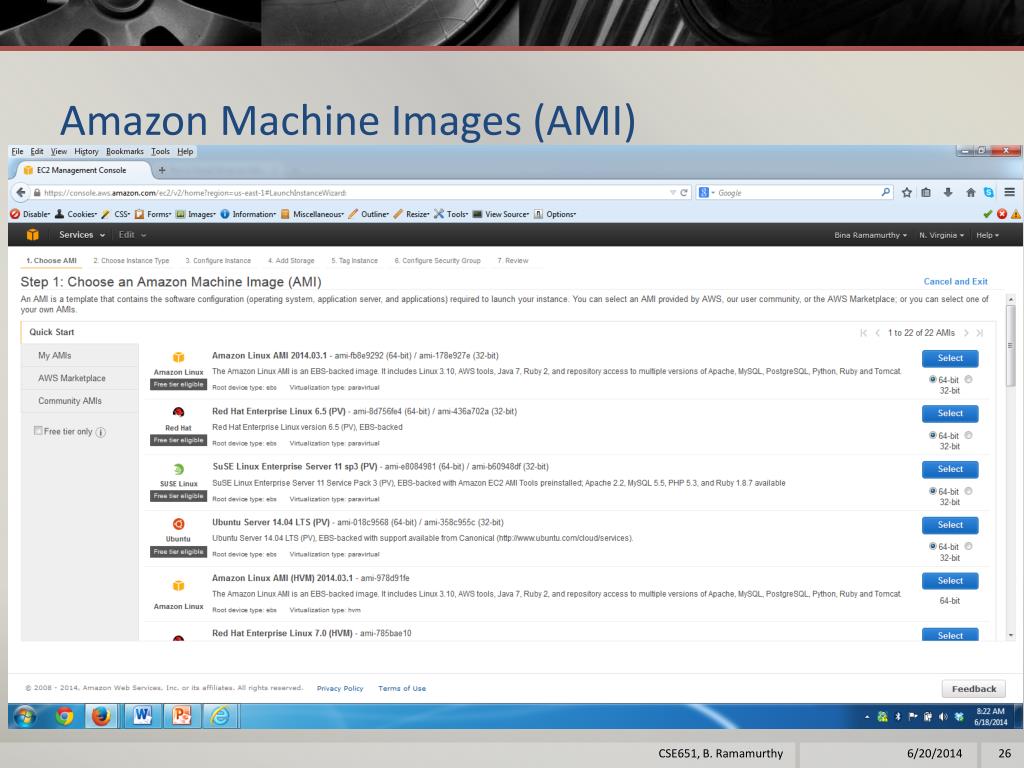Reload page using the refresh icon
The width and height of the screenshot is (1024, 768).
click(x=684, y=193)
